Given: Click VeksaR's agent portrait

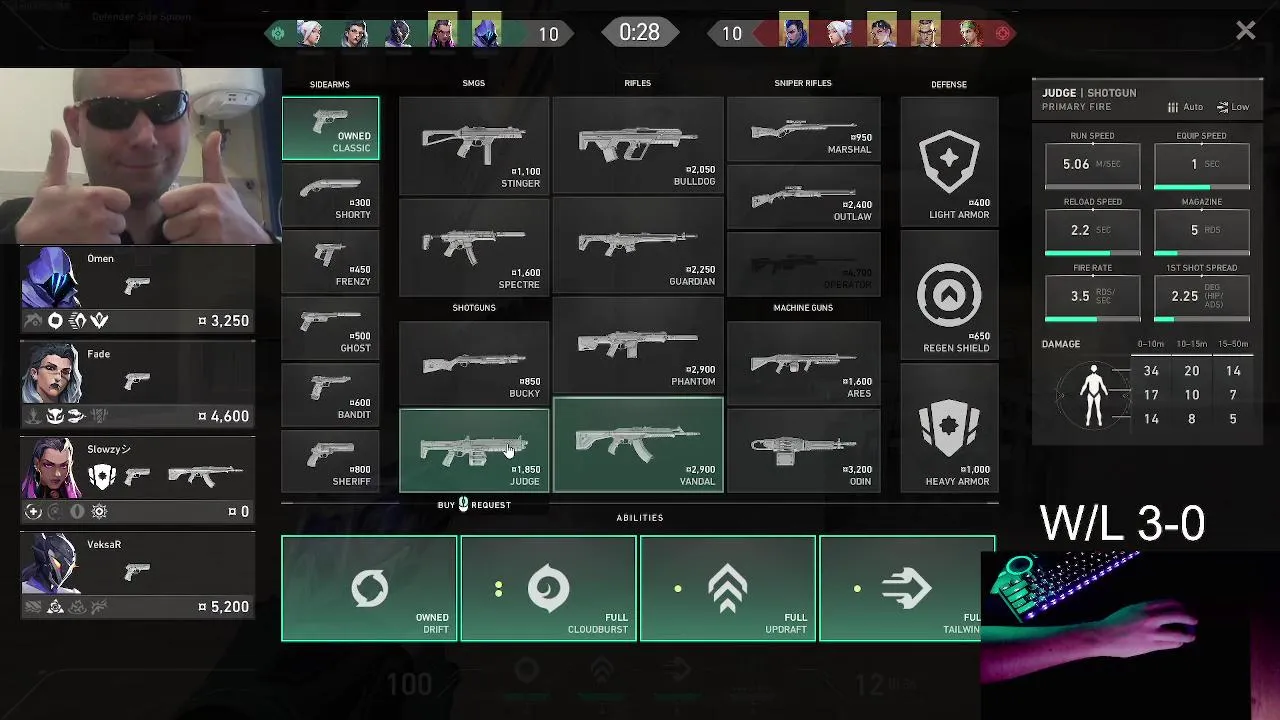Looking at the screenshot, I should coord(51,564).
